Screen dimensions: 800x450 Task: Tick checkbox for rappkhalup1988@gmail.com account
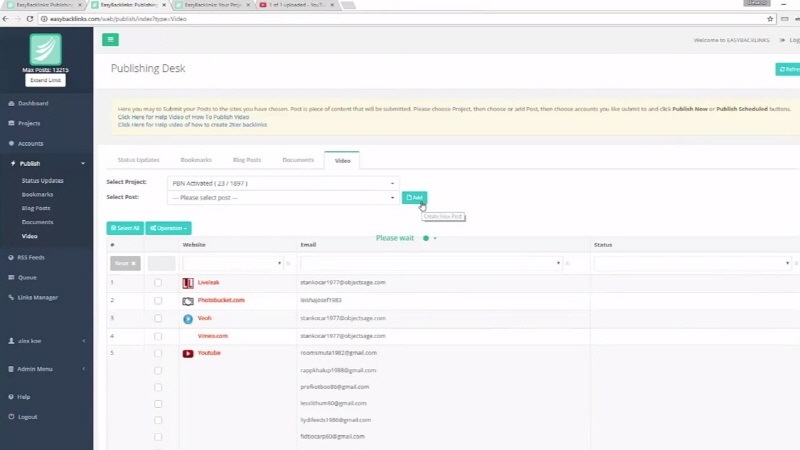pos(158,370)
